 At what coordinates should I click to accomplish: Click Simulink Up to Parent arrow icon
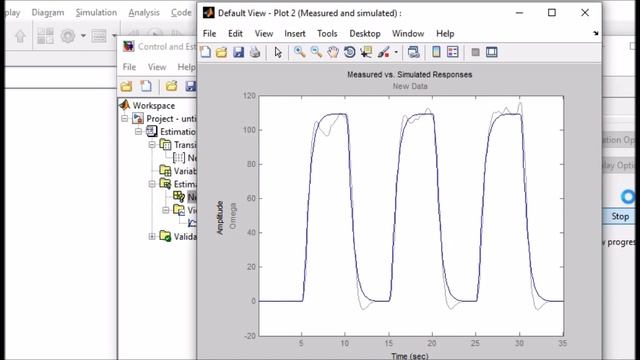coord(20,36)
